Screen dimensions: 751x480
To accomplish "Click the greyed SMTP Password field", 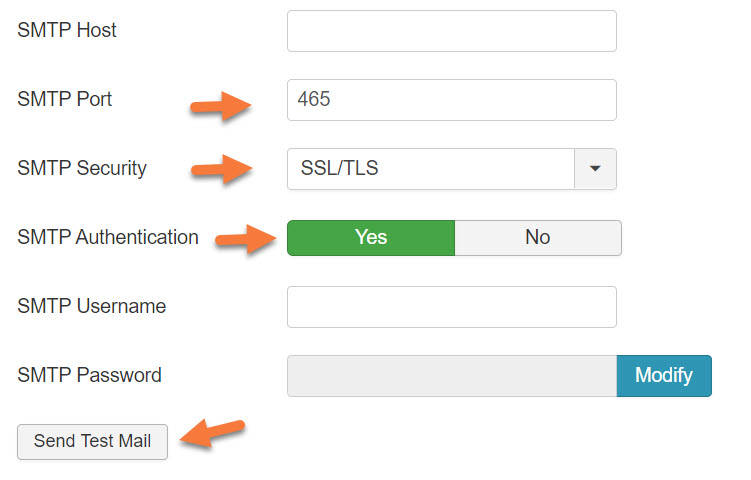I will (451, 376).
